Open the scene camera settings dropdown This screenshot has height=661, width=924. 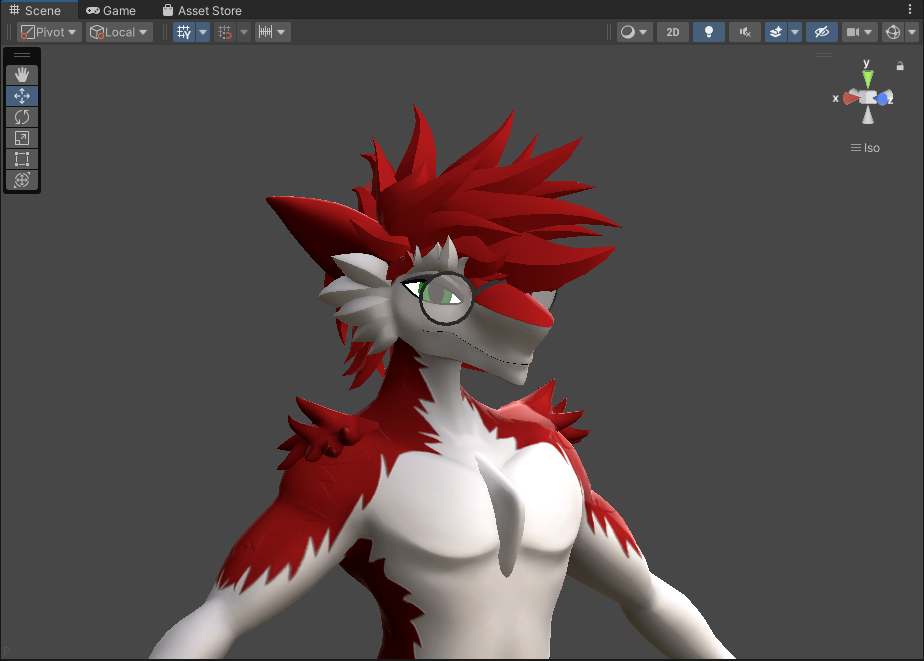[x=859, y=32]
